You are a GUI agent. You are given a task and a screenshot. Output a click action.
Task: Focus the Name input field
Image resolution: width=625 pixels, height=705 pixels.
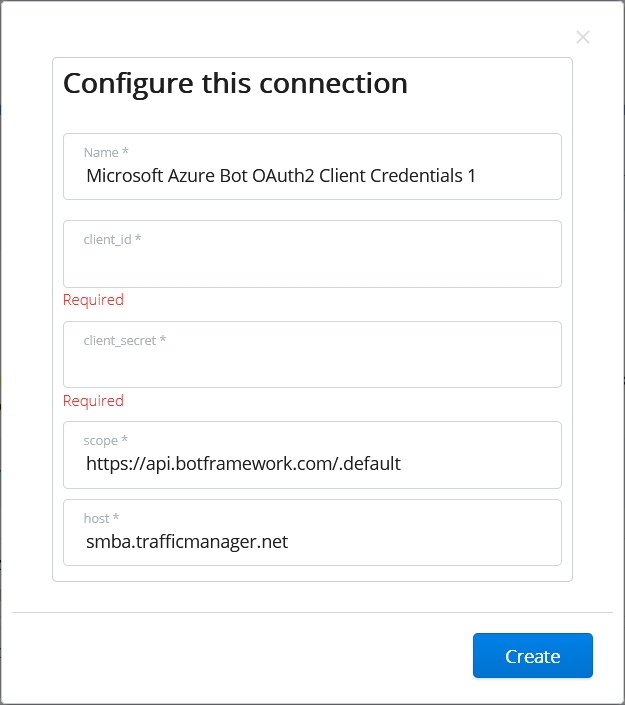[312, 176]
